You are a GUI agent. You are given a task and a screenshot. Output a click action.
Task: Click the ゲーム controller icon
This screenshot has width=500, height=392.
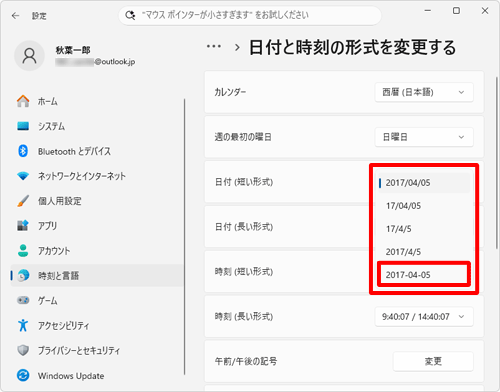point(23,300)
